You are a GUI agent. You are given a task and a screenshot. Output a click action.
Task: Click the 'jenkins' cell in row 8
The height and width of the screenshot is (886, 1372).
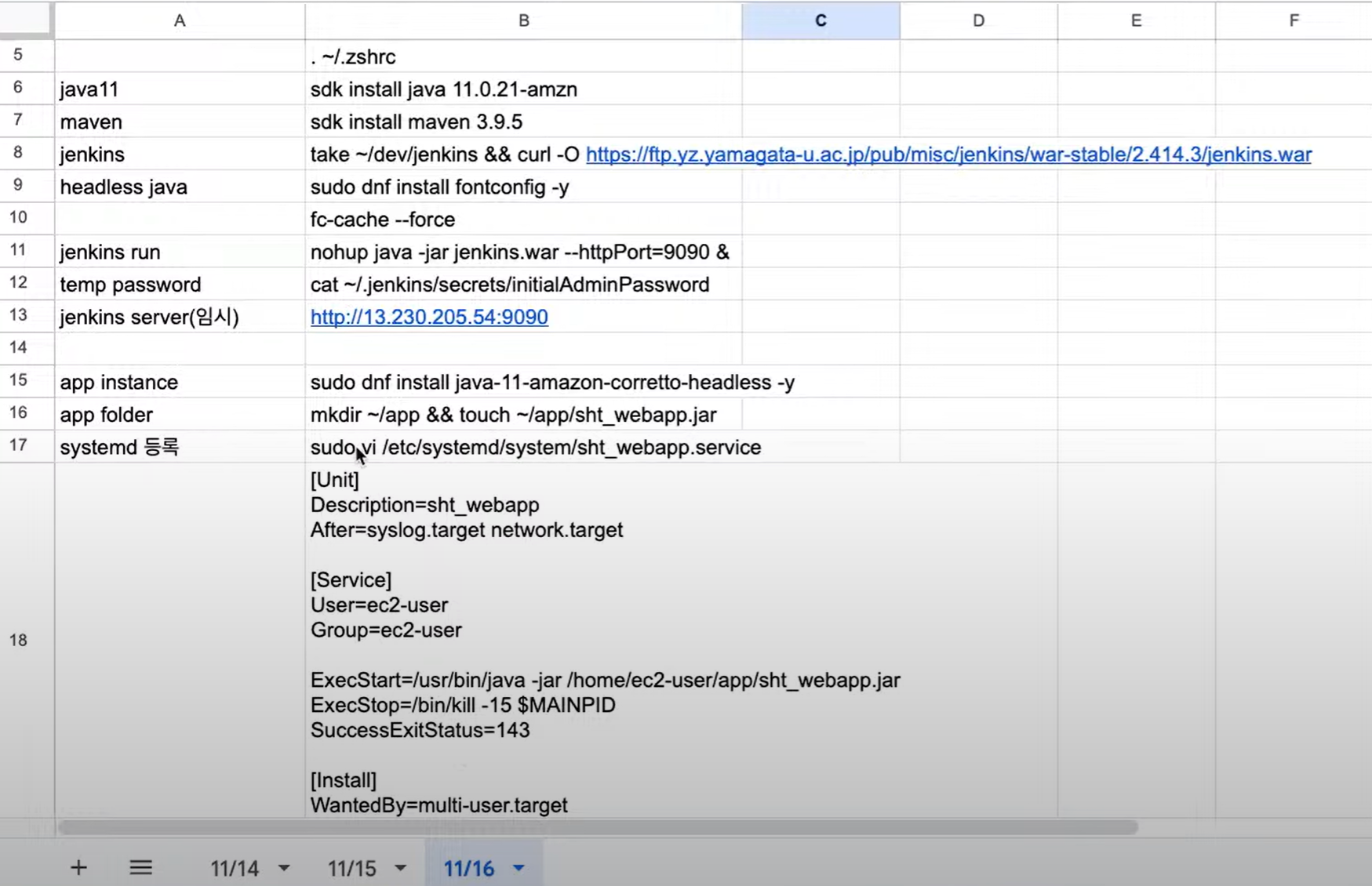point(180,154)
